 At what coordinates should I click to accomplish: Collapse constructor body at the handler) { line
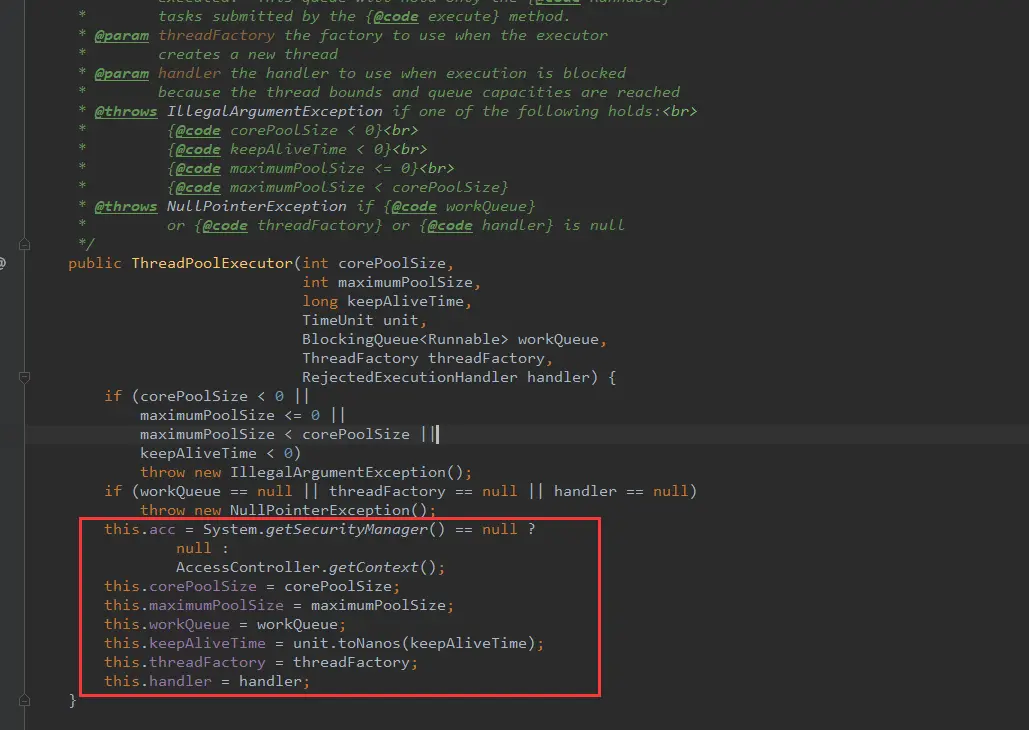(x=24, y=377)
